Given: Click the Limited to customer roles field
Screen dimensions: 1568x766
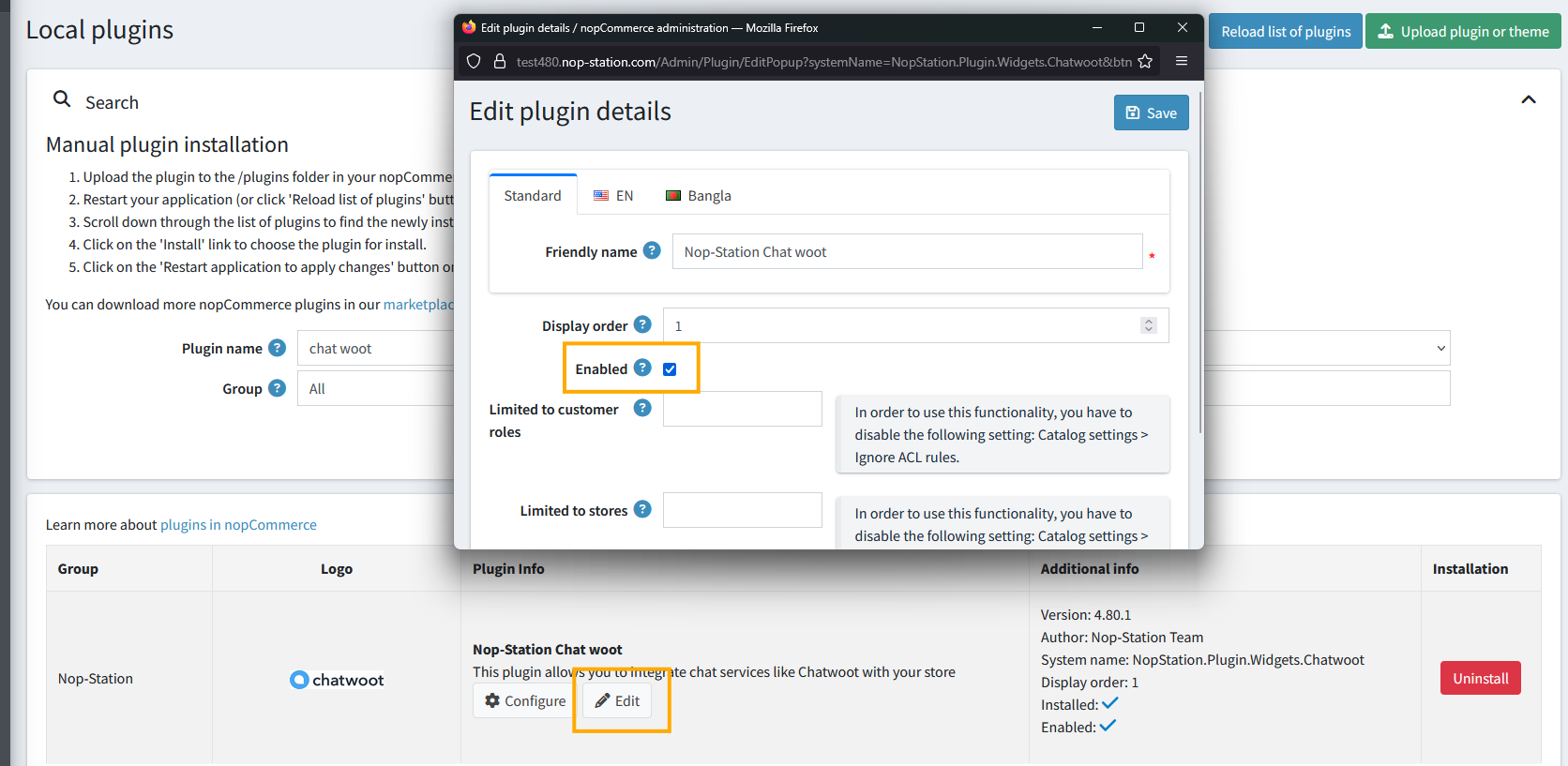Looking at the screenshot, I should [x=743, y=409].
